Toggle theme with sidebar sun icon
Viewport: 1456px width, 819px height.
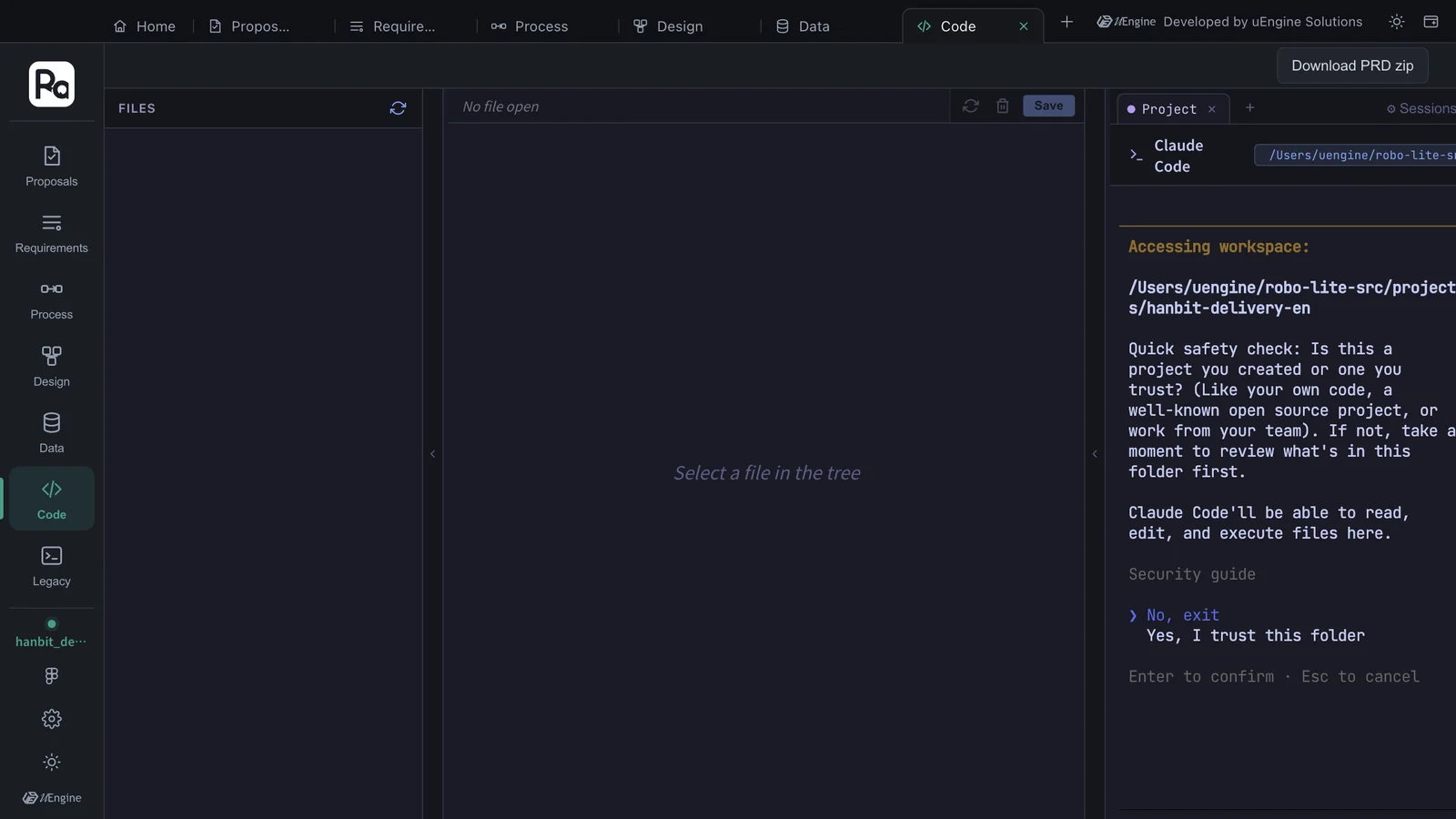click(52, 763)
